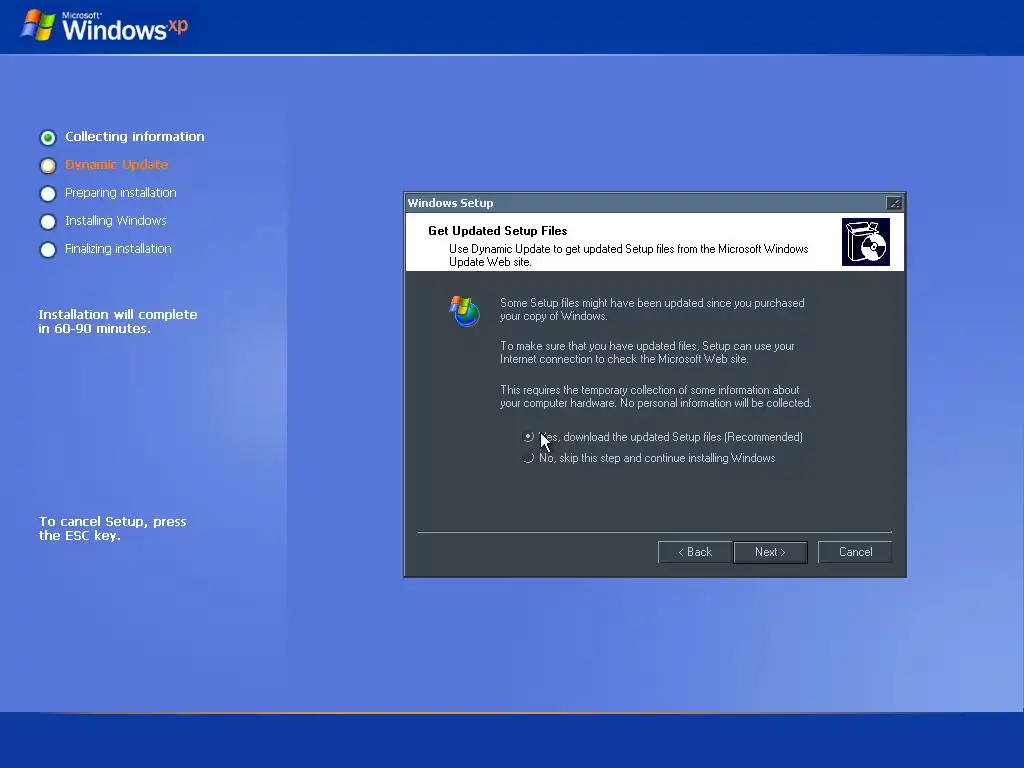Click 'Use Dynamic Update to get updated Setup files' subtitle
Image resolution: width=1024 pixels, height=768 pixels.
click(x=628, y=255)
